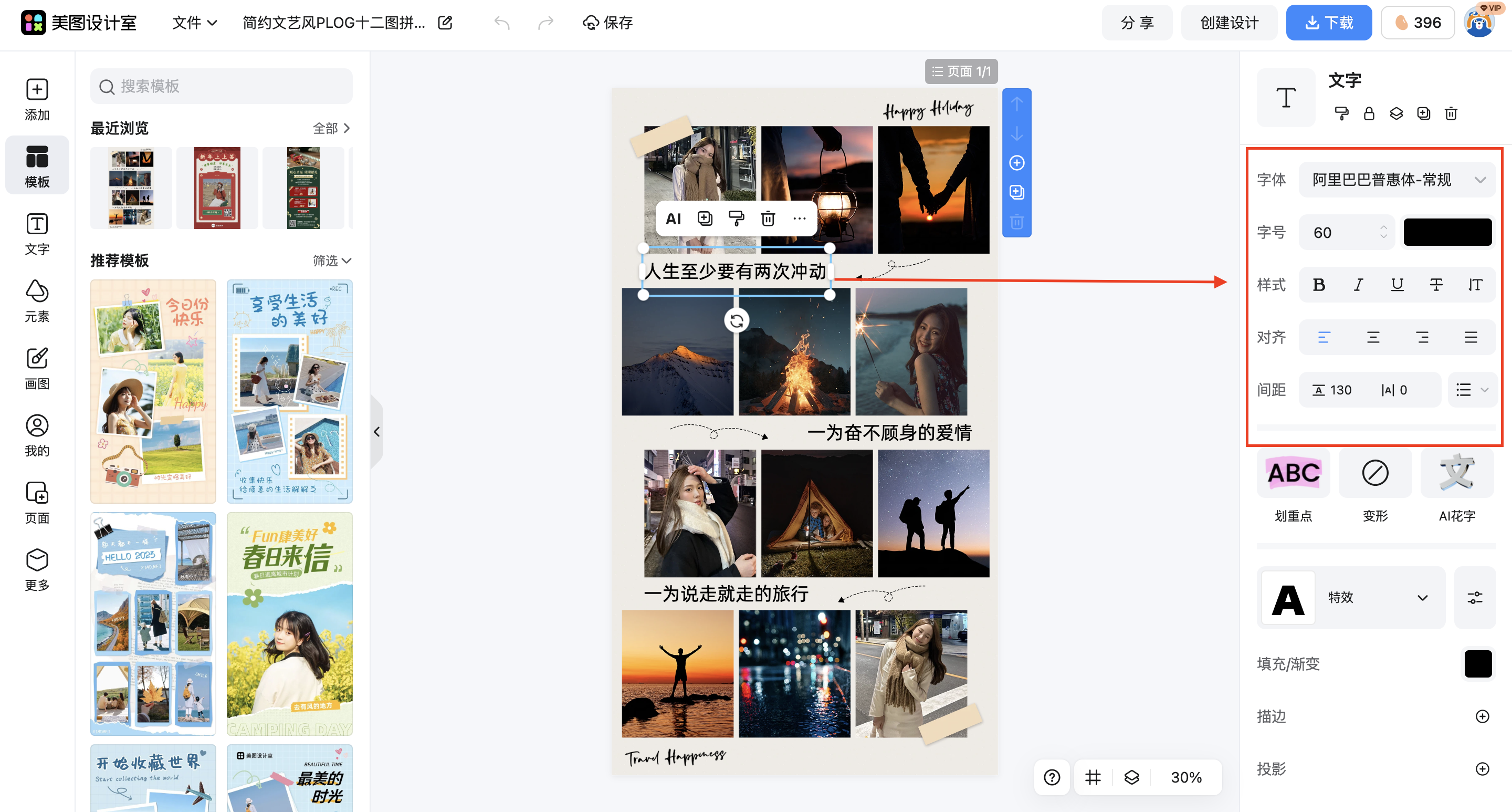The height and width of the screenshot is (812, 1512).
Task: Apply bold styling to the text
Action: pyautogui.click(x=1319, y=284)
